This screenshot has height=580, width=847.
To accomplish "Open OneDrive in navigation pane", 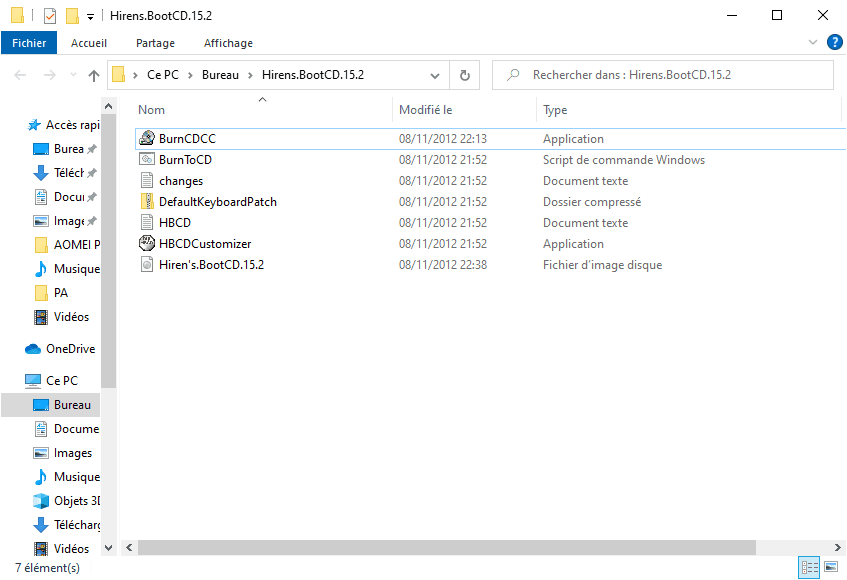I will click(60, 349).
